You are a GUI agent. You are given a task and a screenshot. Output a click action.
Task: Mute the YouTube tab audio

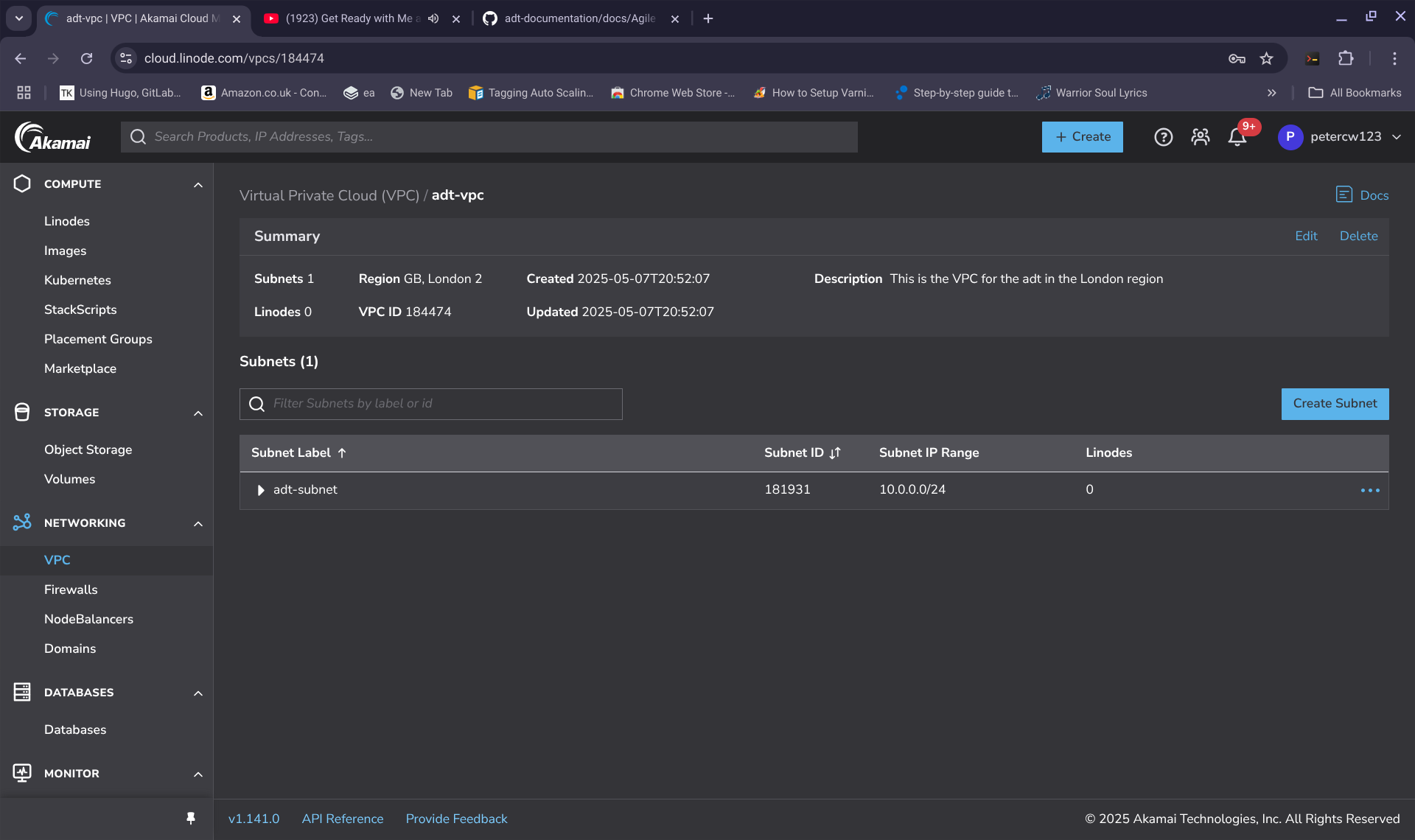[433, 18]
